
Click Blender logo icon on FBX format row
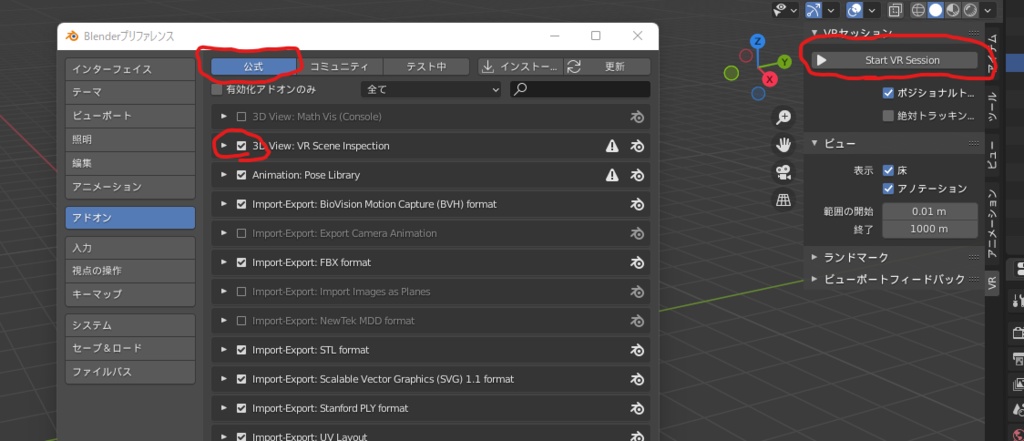[x=637, y=263]
